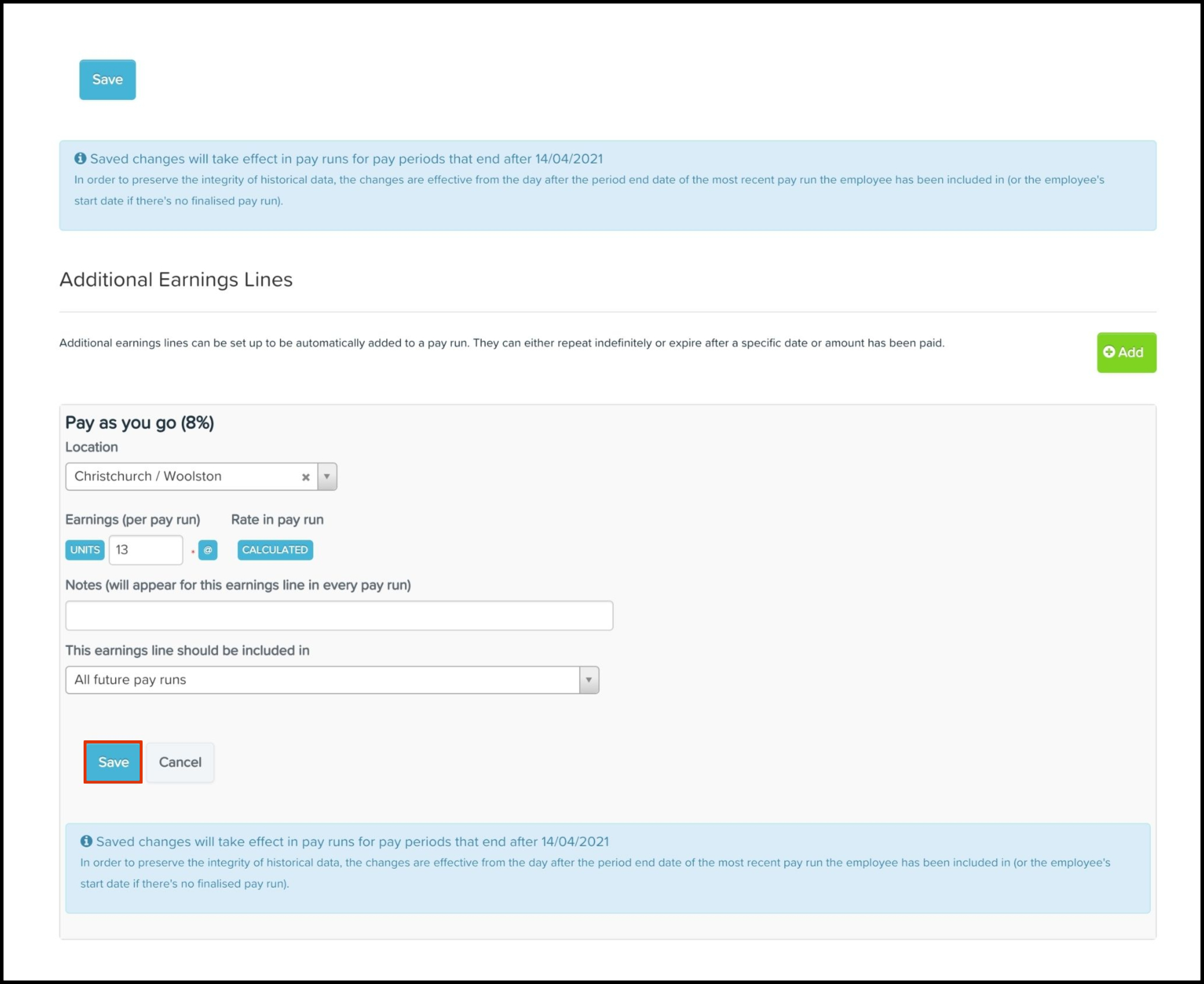Clear the Christchurch / Woolston location selection

click(305, 477)
